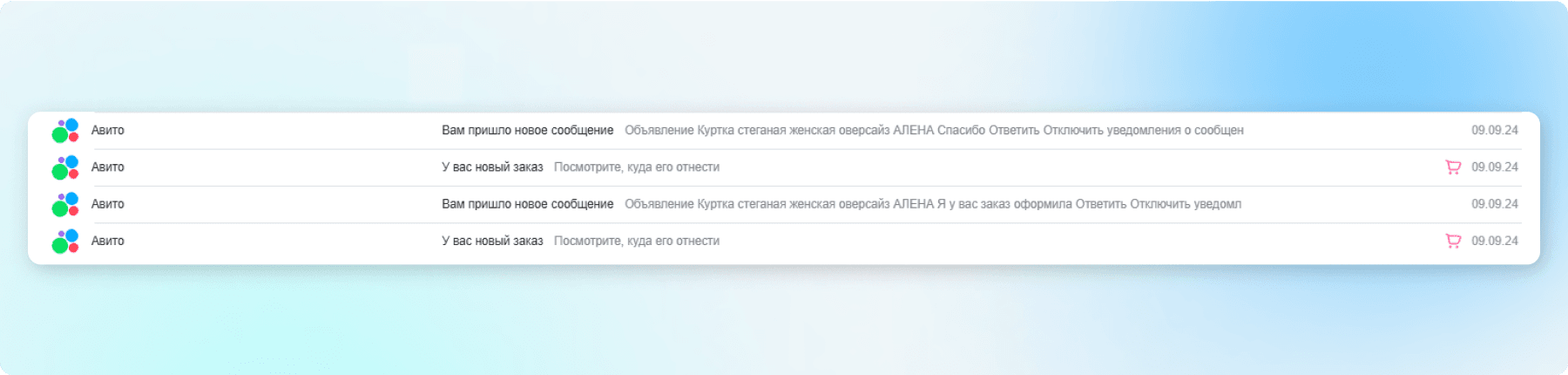Click subject 'Вам пришло новое сообщение' of 'заказ оформила' email
This screenshot has height=375, width=1568.
click(x=527, y=204)
